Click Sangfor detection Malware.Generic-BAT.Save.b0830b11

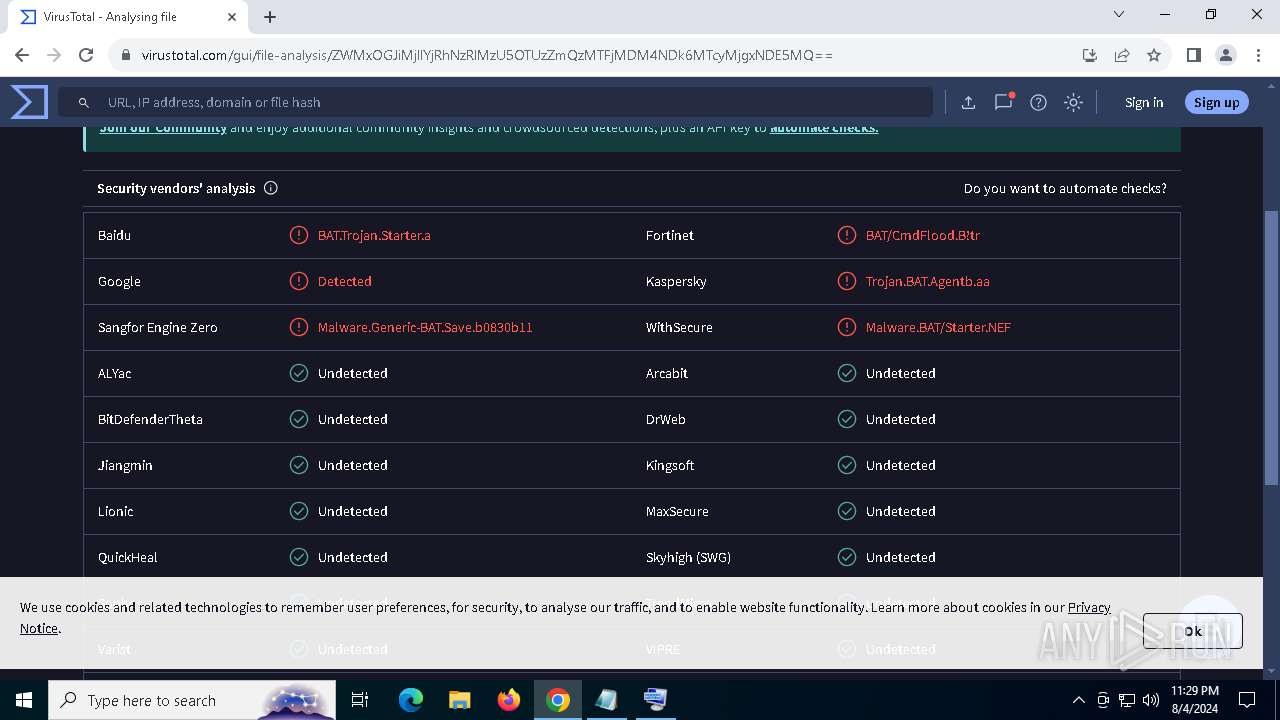coord(425,327)
